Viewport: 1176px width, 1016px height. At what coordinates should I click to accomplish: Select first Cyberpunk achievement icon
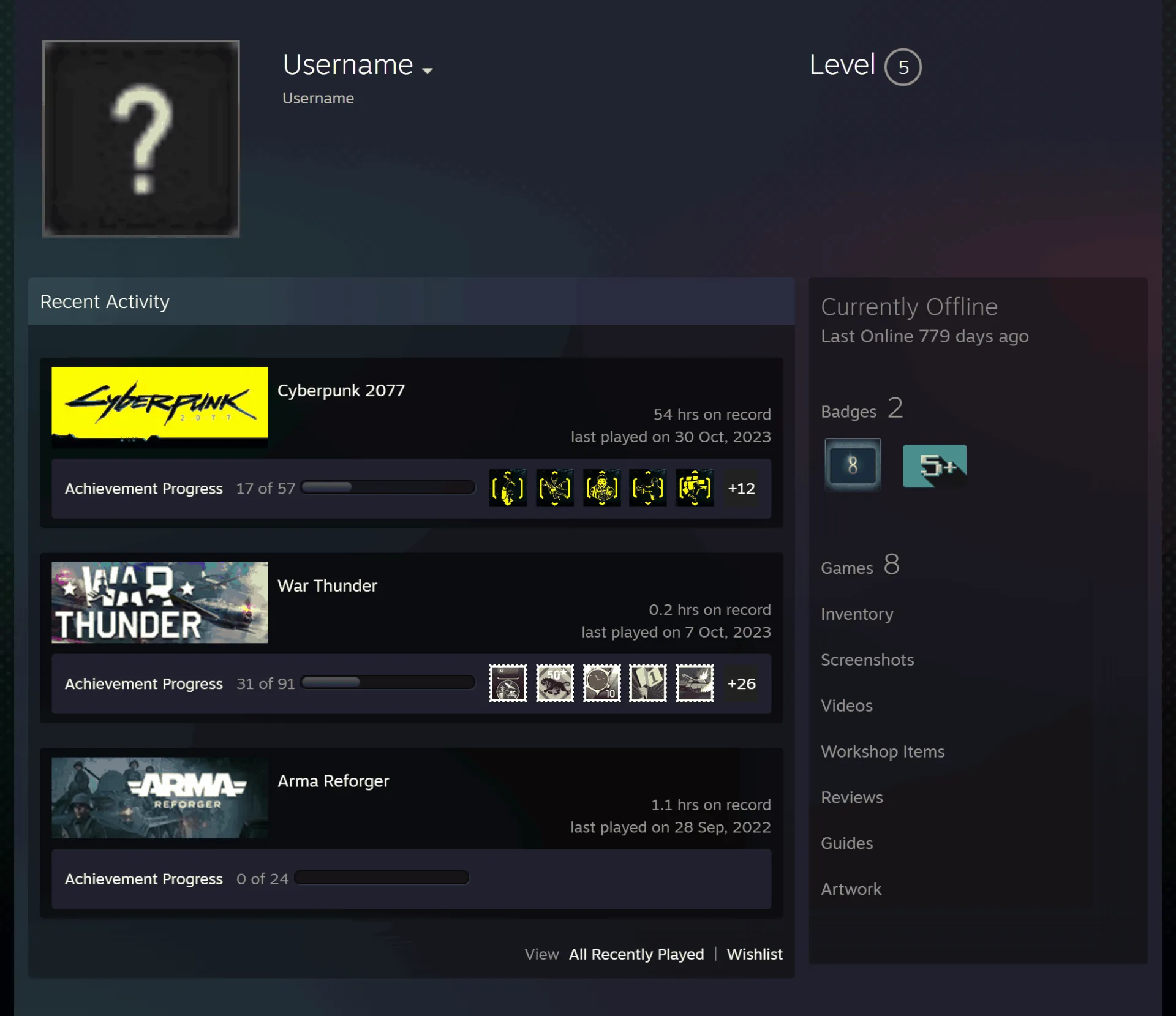pos(508,488)
